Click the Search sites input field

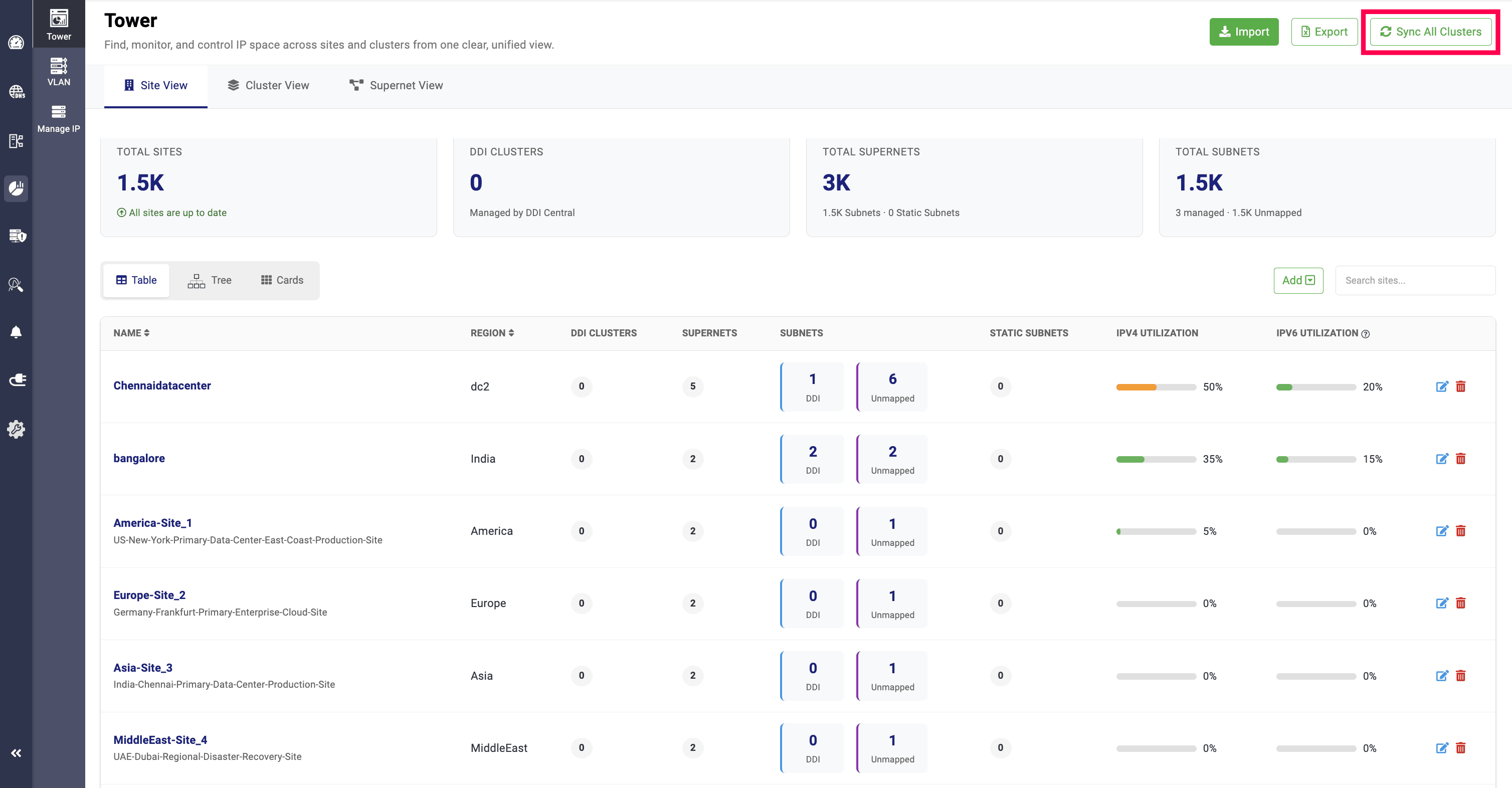click(x=1415, y=281)
